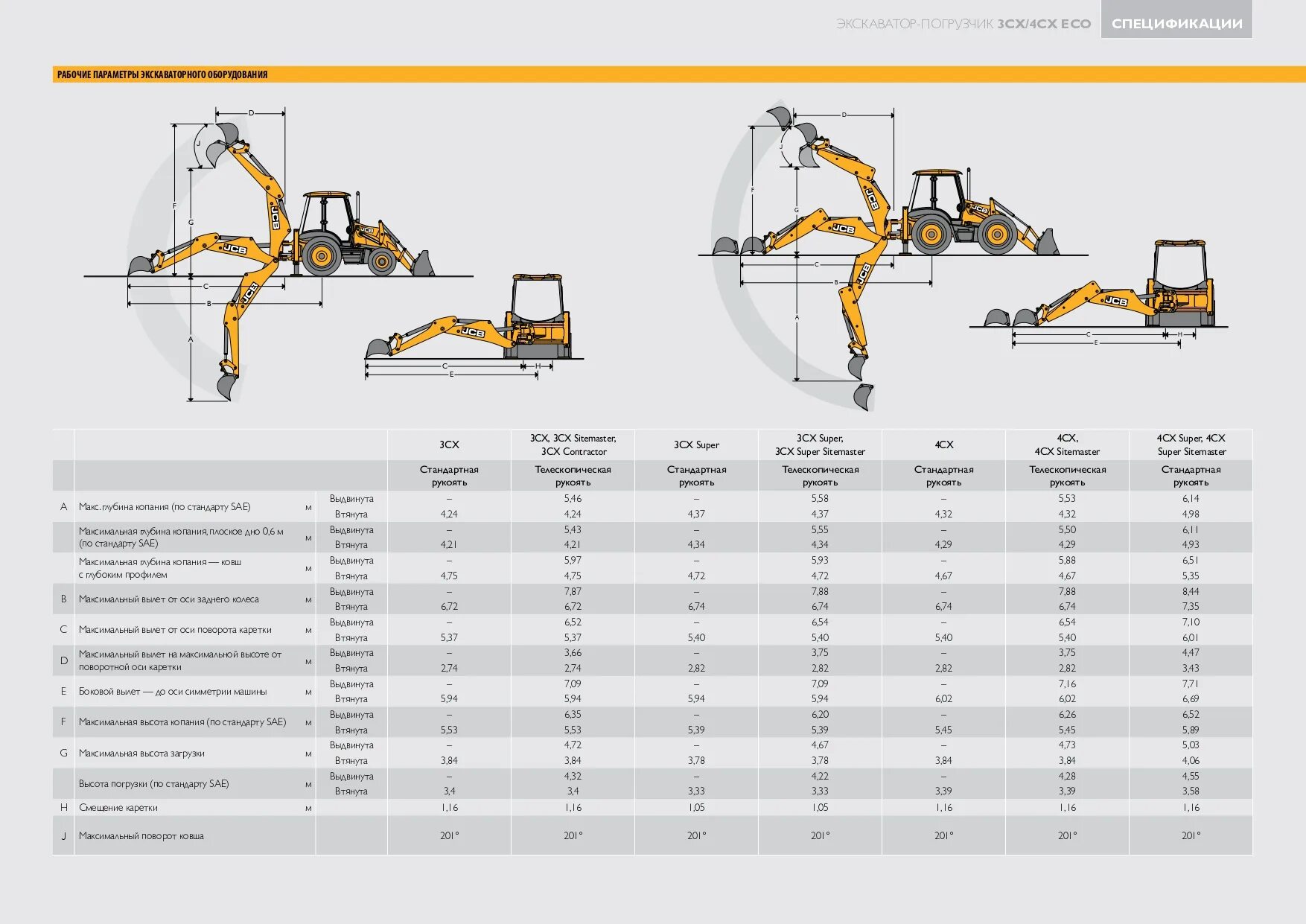Image resolution: width=1306 pixels, height=924 pixels.
Task: Click value 4,98 in 4CX Super column
Action: (1191, 514)
